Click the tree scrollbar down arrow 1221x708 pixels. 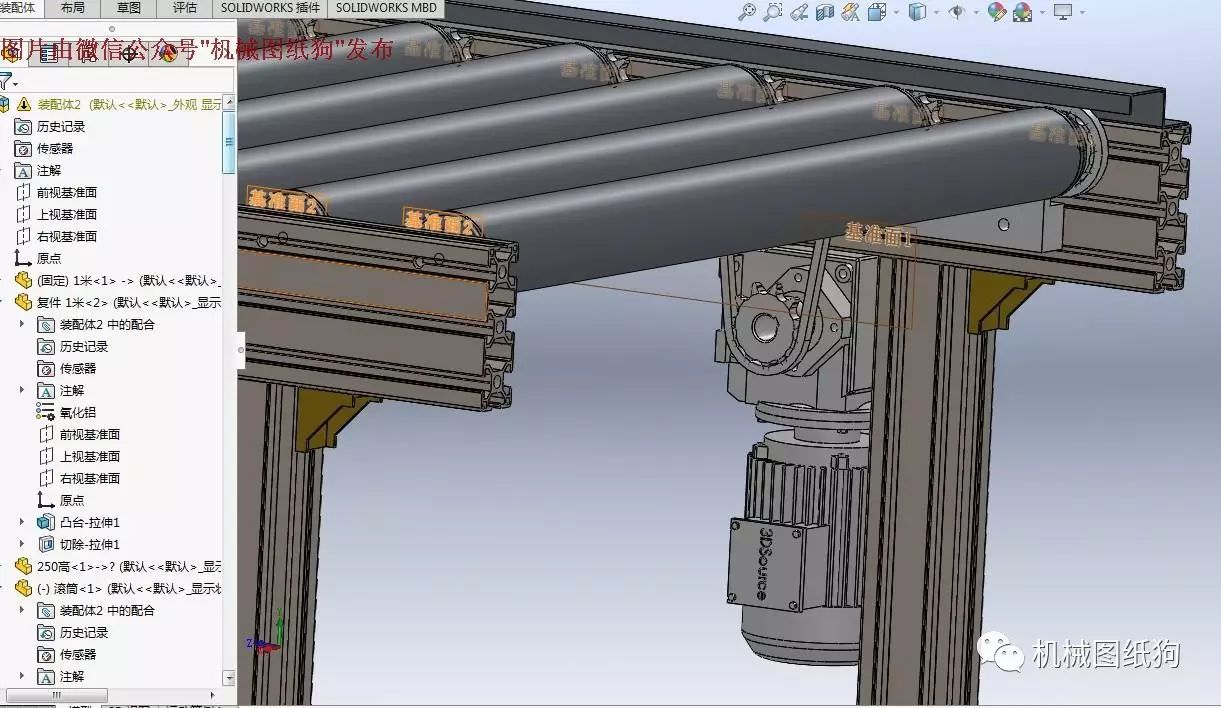[x=229, y=678]
